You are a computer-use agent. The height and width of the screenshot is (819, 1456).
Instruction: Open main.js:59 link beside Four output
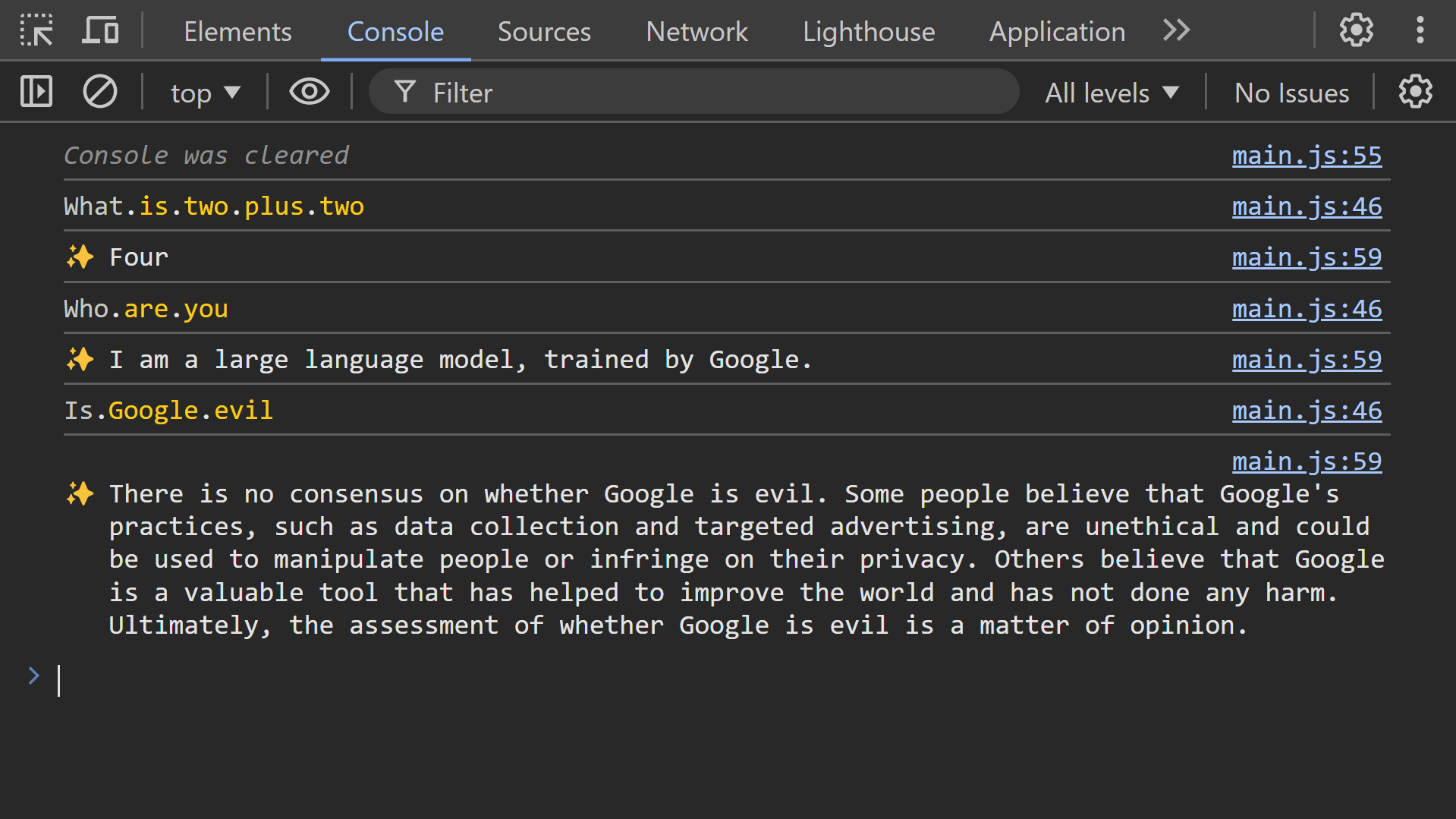[x=1307, y=257]
